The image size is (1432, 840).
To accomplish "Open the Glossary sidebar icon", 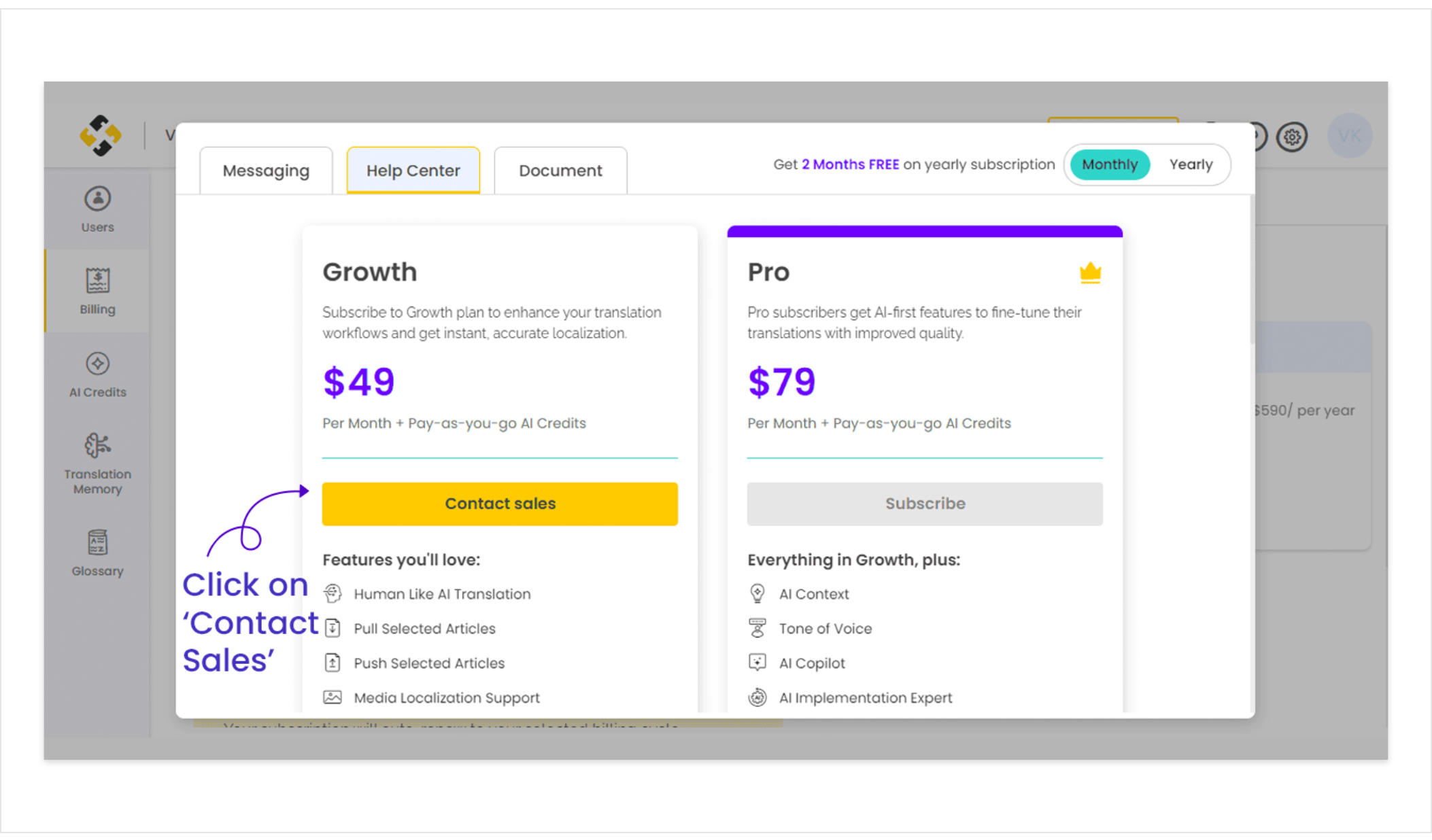I will (x=97, y=553).
